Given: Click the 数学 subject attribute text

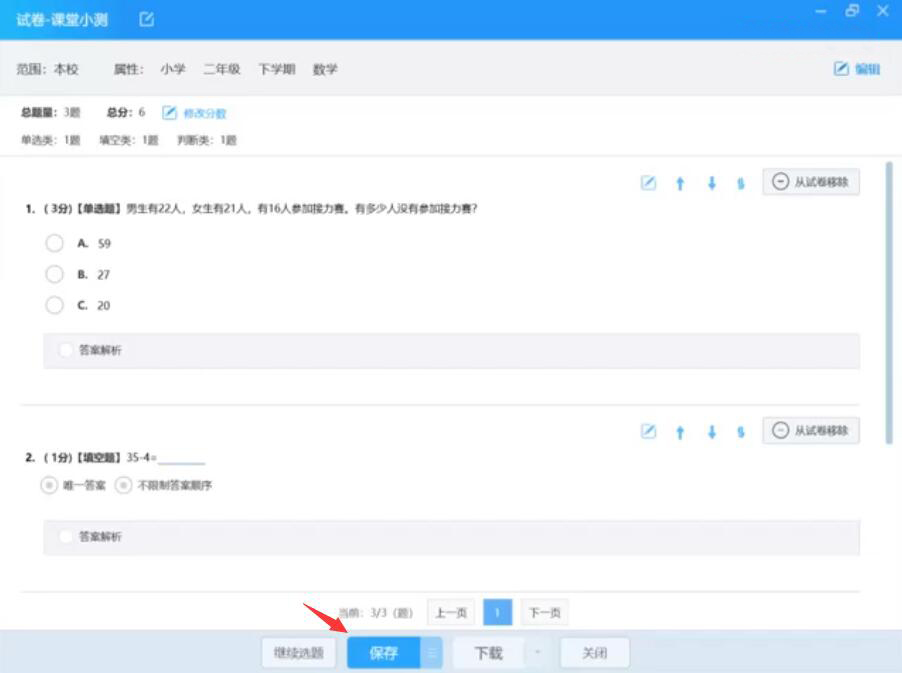Looking at the screenshot, I should (325, 69).
